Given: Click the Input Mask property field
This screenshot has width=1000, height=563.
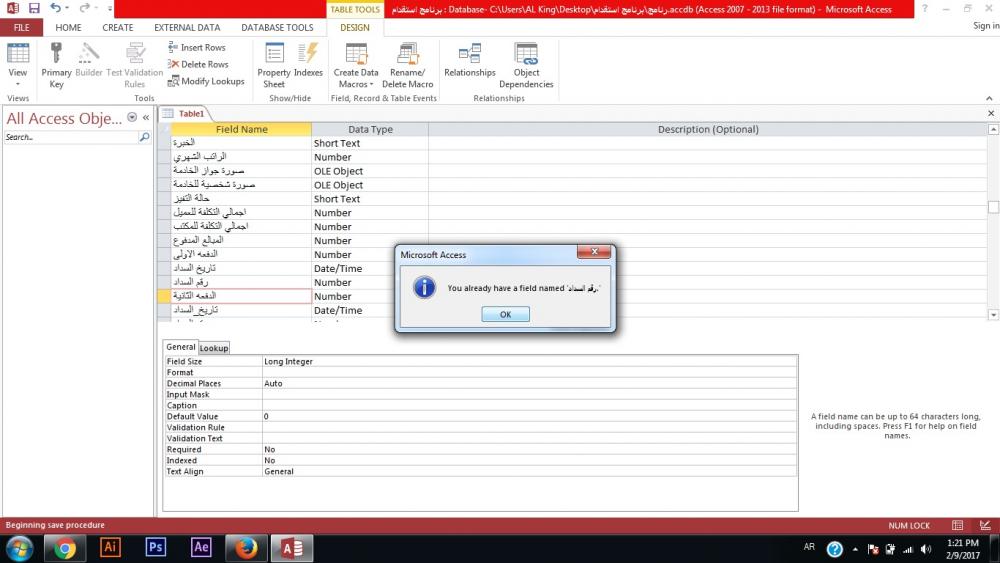Looking at the screenshot, I should (529, 394).
